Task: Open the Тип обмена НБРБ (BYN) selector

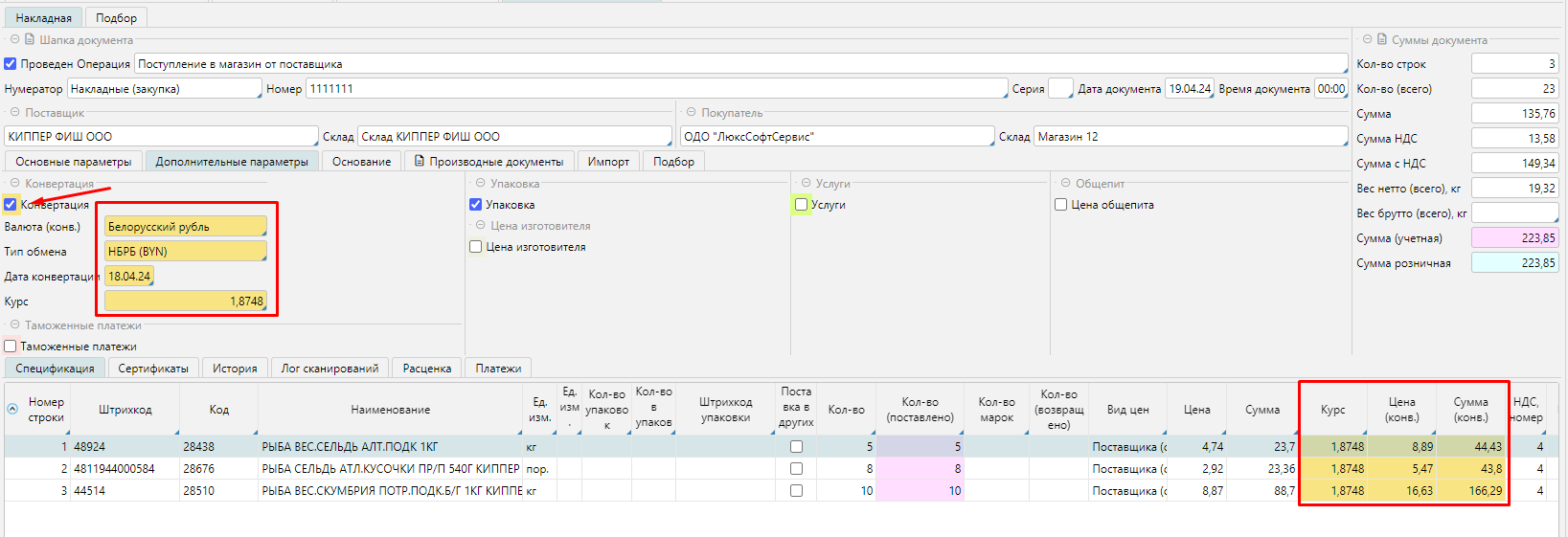Action: (185, 252)
